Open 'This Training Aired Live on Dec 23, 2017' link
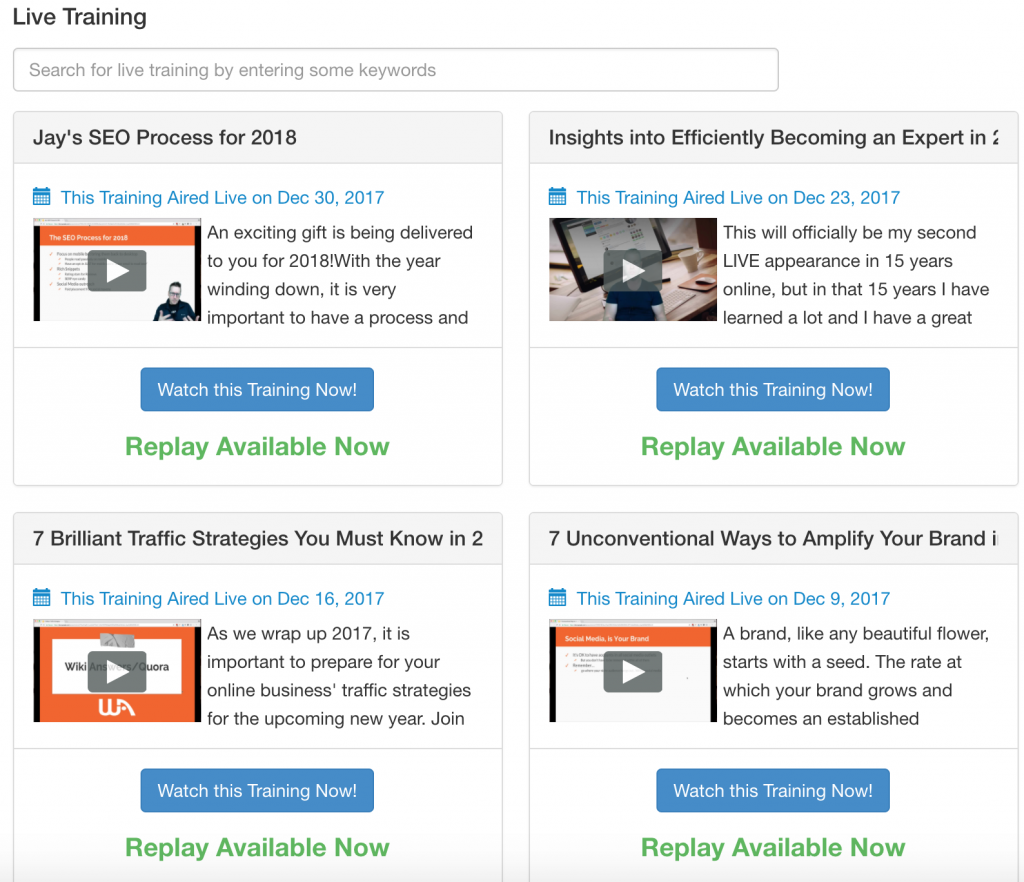Image resolution: width=1024 pixels, height=882 pixels. pyautogui.click(x=738, y=198)
